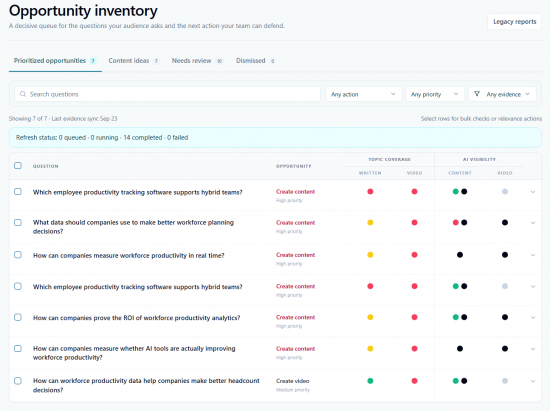Check the workforce planning decisions row checkbox
This screenshot has width=550, height=411.
18,222
